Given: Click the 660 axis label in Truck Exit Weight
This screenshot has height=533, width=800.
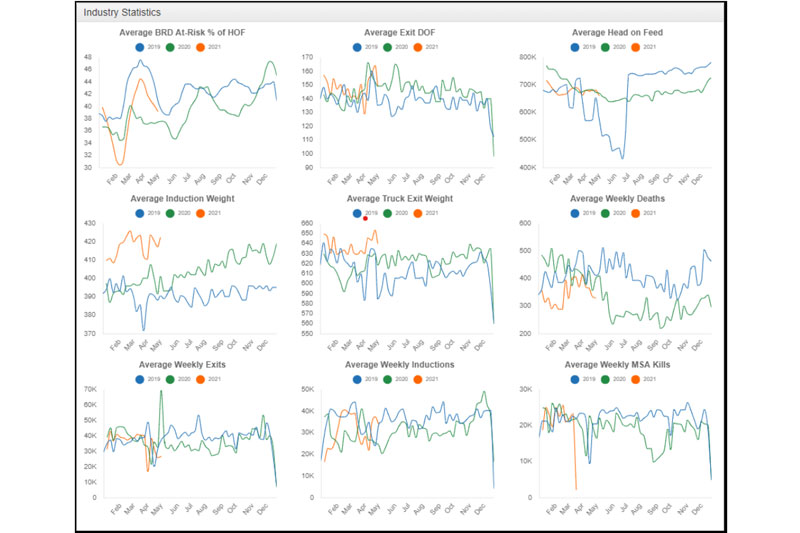Looking at the screenshot, I should click(x=307, y=223).
